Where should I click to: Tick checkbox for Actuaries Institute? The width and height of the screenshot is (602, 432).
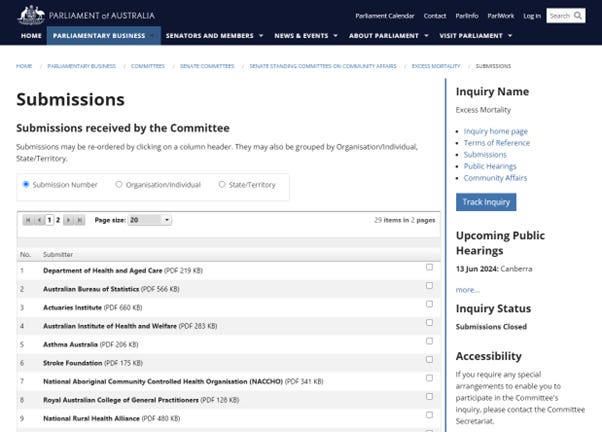coord(429,304)
